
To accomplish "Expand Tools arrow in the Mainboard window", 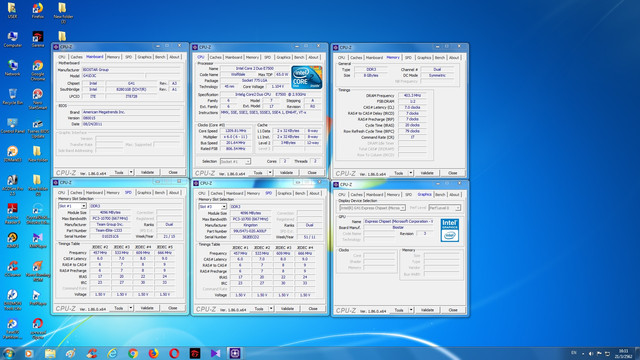I will click(131, 172).
